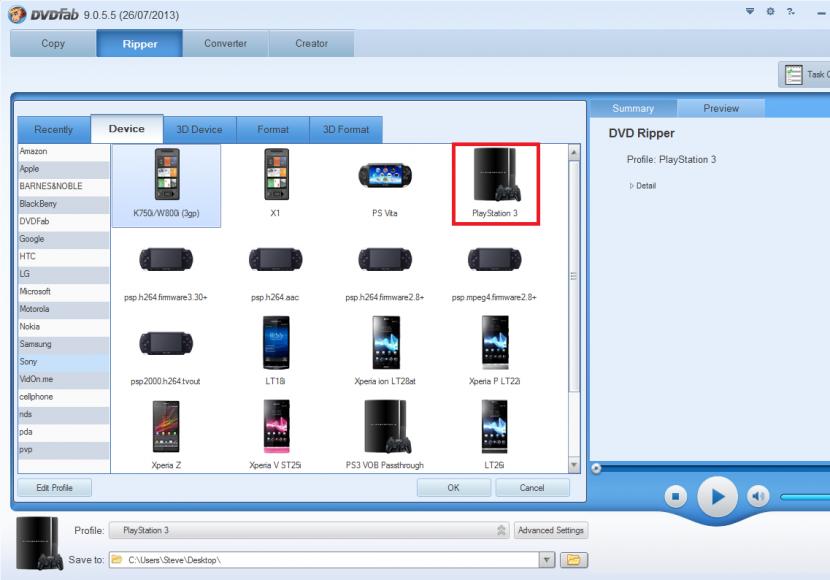Switch to the 3D Format tab

tap(346, 130)
